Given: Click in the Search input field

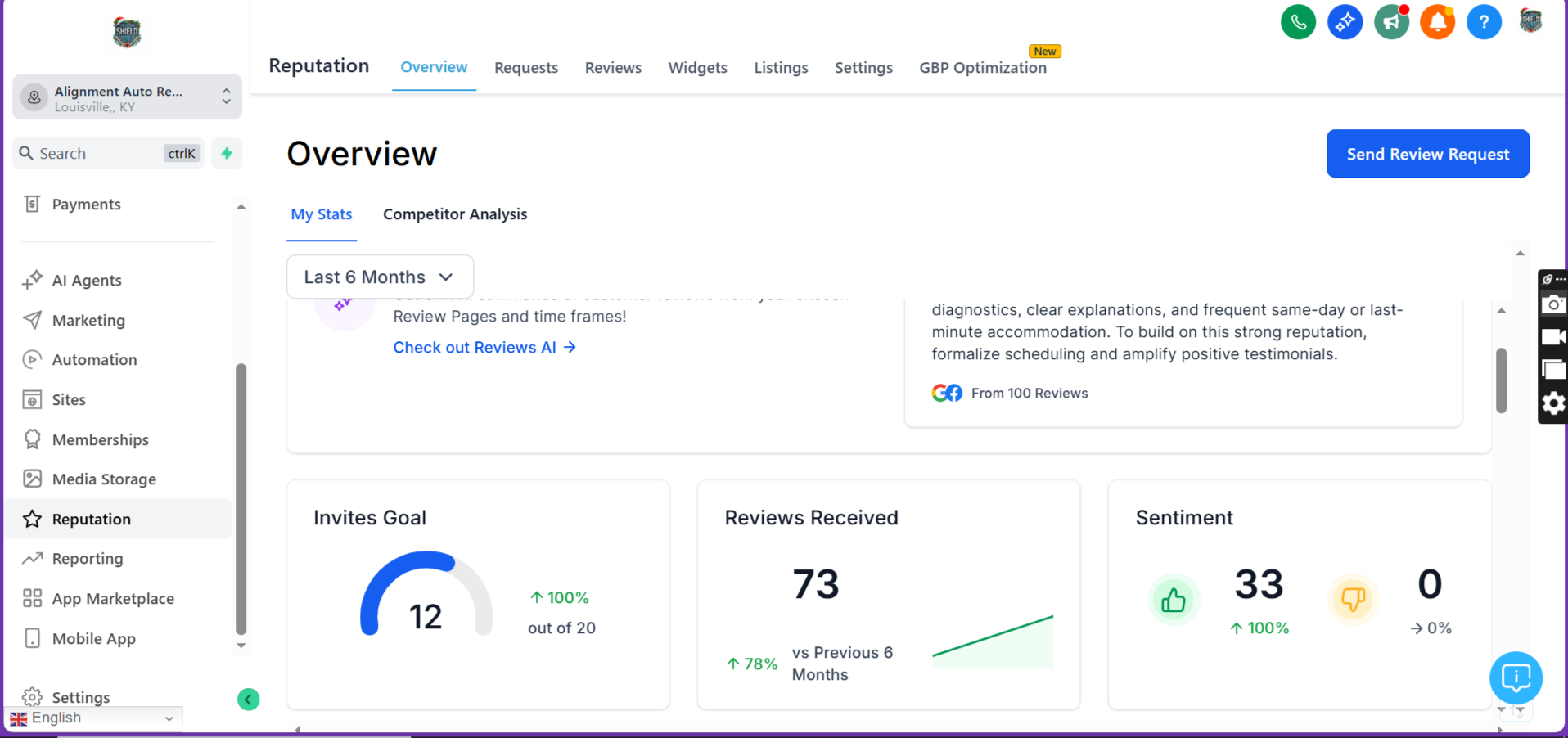Looking at the screenshot, I should pyautogui.click(x=98, y=154).
